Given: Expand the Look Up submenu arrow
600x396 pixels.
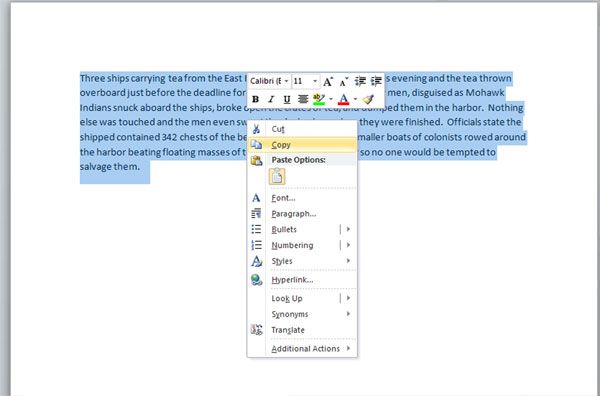Looking at the screenshot, I should 348,298.
